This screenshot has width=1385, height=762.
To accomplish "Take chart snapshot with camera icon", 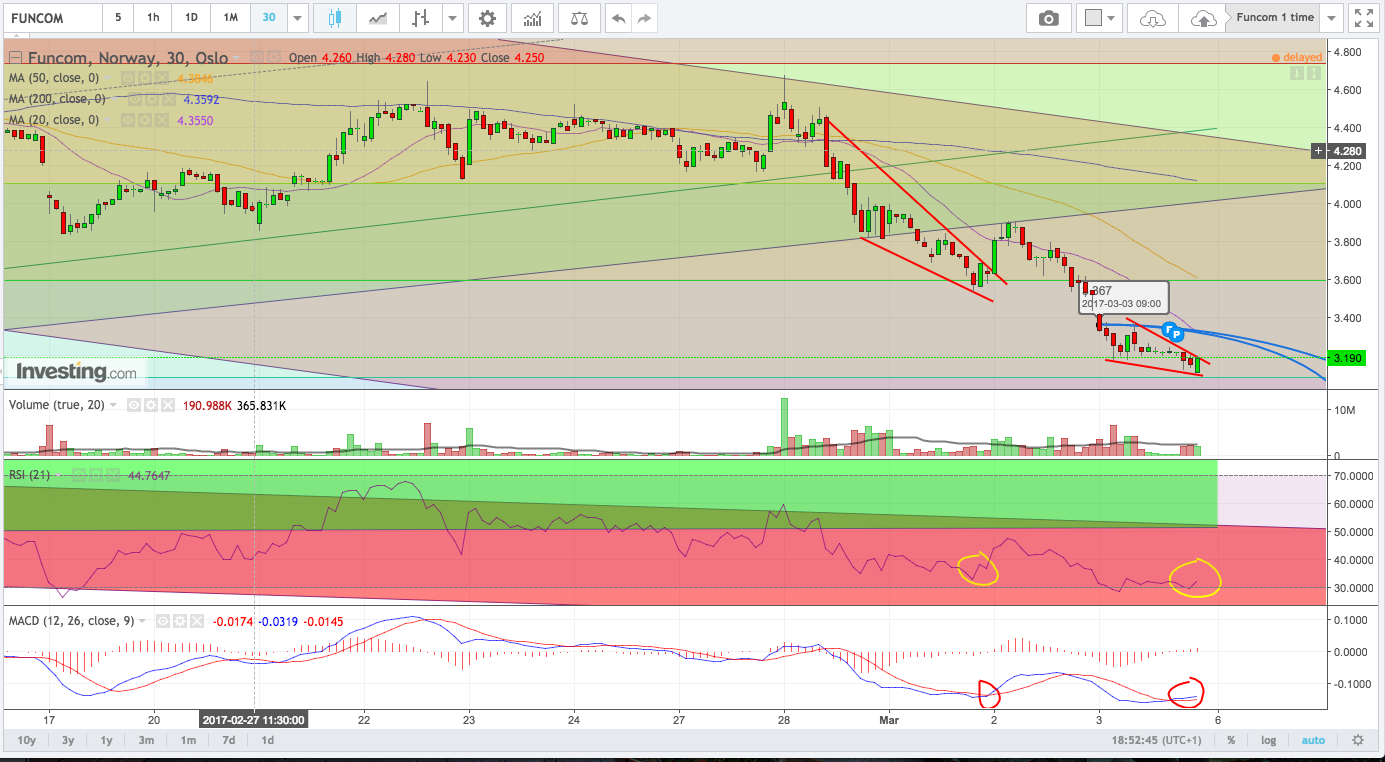I will coord(1048,18).
